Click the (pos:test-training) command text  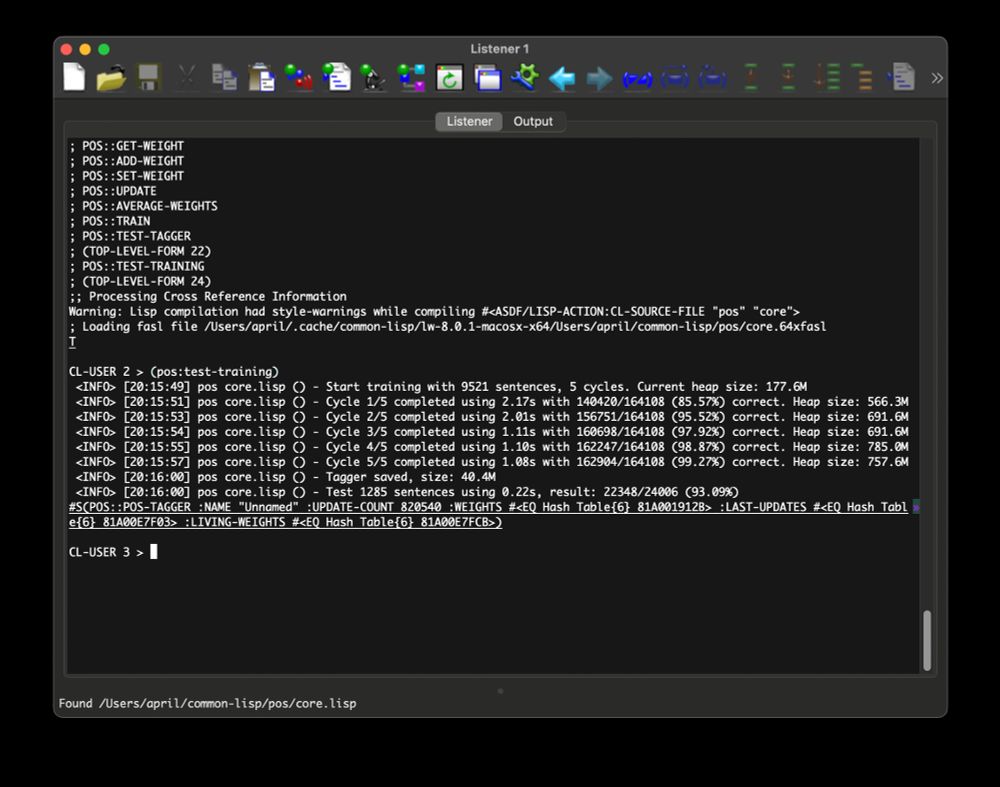[x=214, y=371]
